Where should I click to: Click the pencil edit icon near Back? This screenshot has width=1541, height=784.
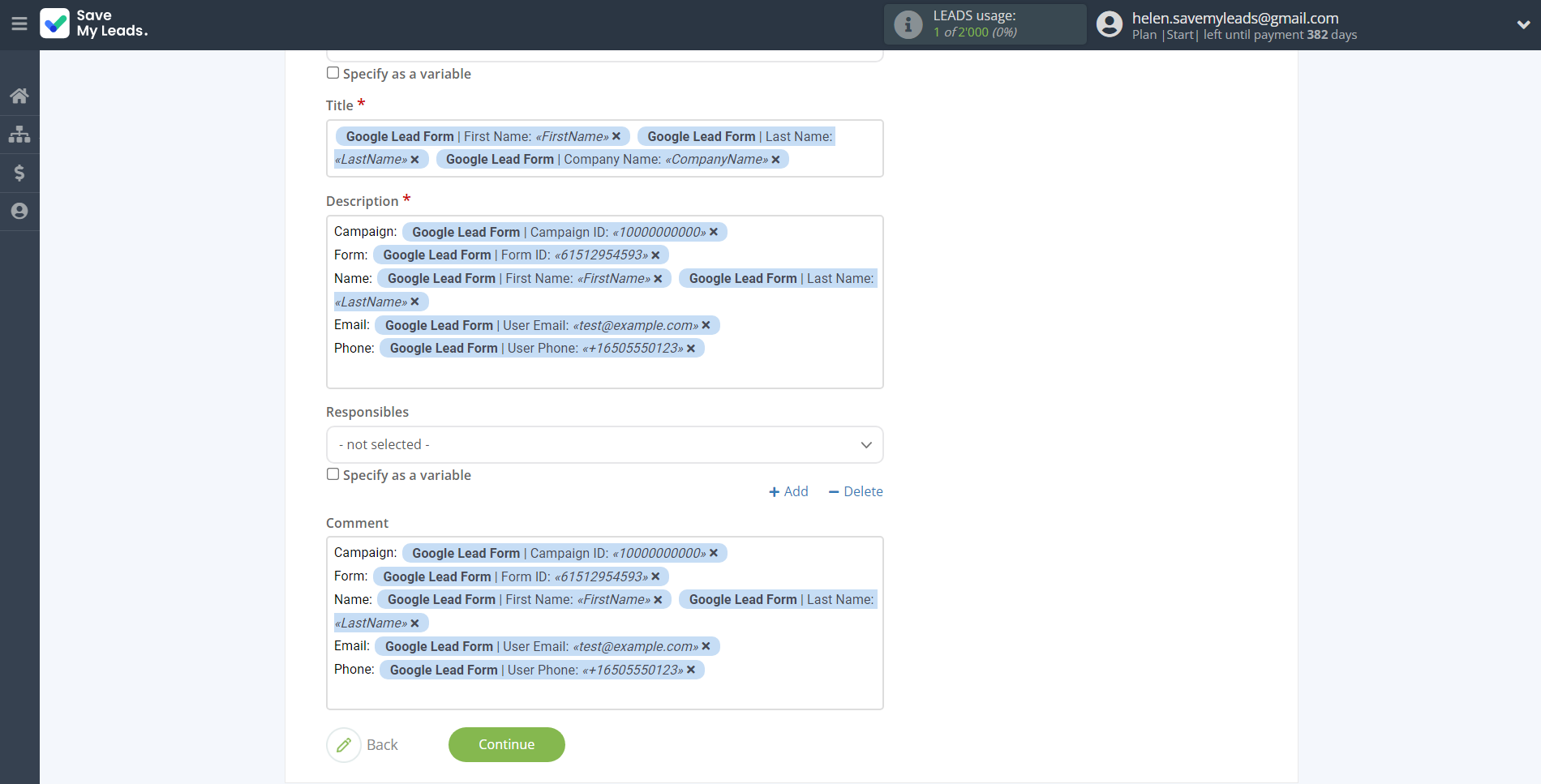pos(344,745)
